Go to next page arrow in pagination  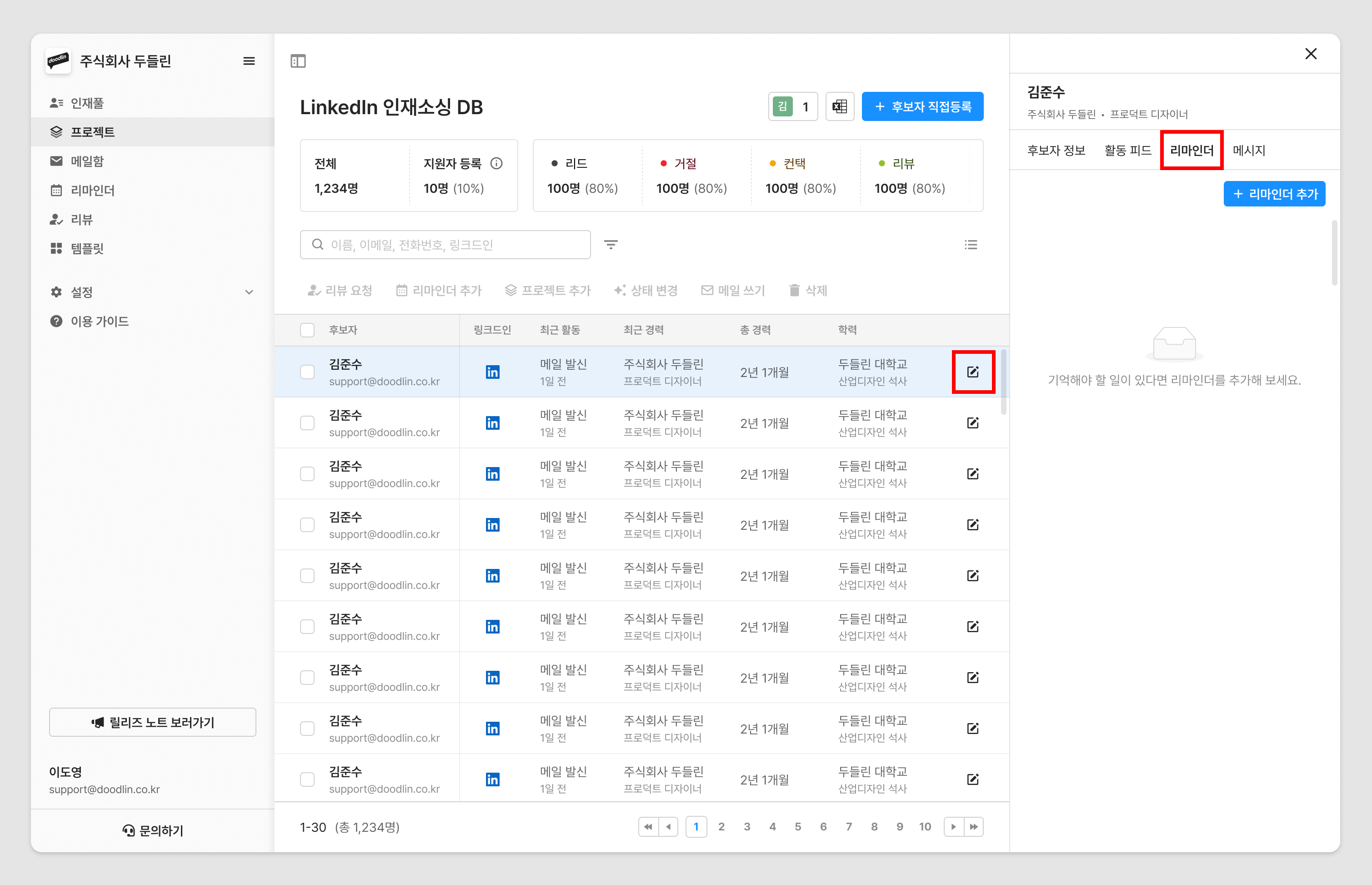(953, 826)
